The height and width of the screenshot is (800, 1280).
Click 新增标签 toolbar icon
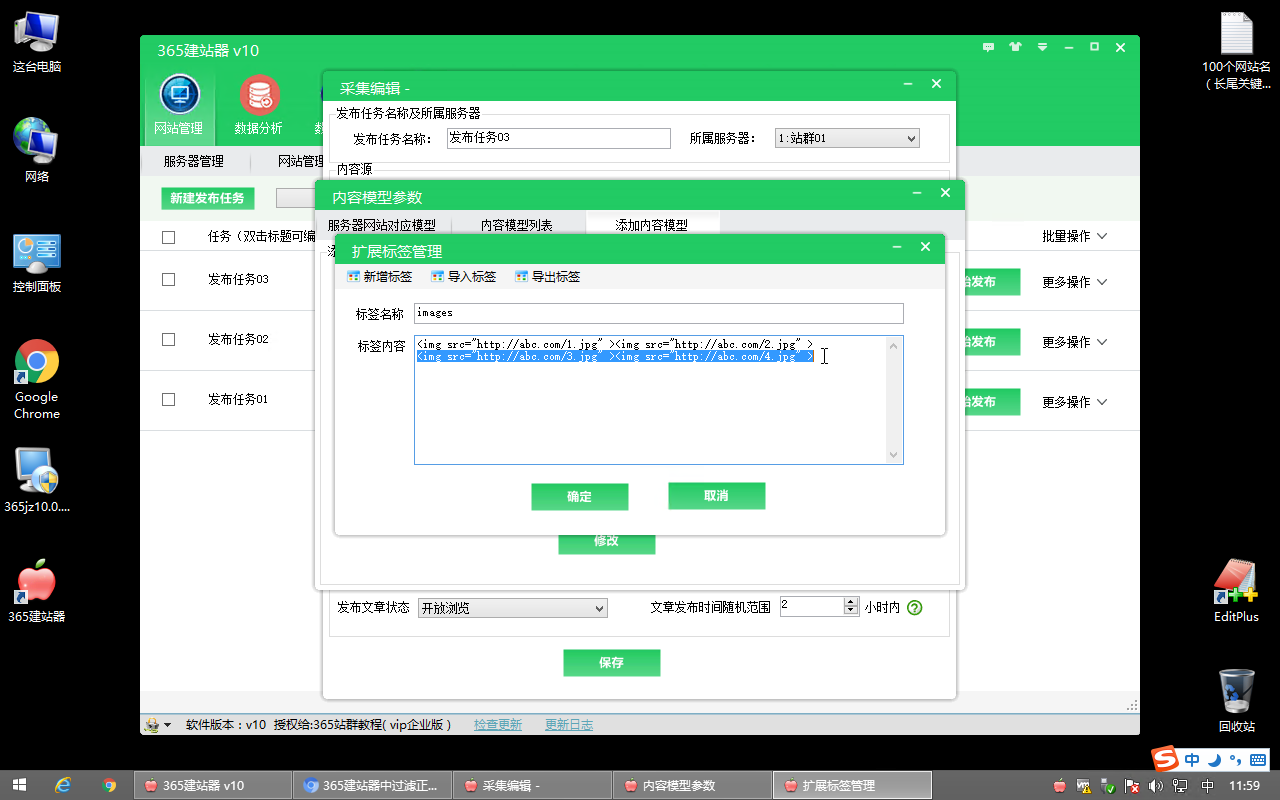click(x=353, y=277)
